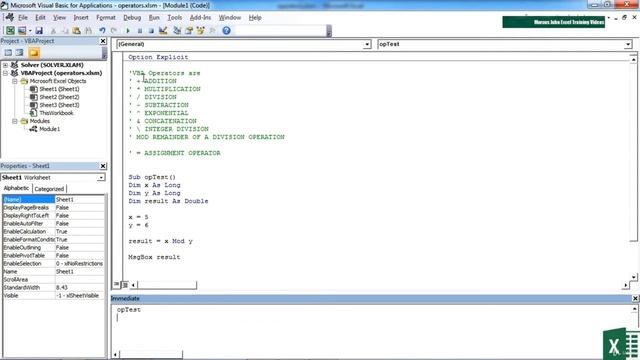
Task: Click the View Code icon in Project panel
Action: (x=8, y=53)
